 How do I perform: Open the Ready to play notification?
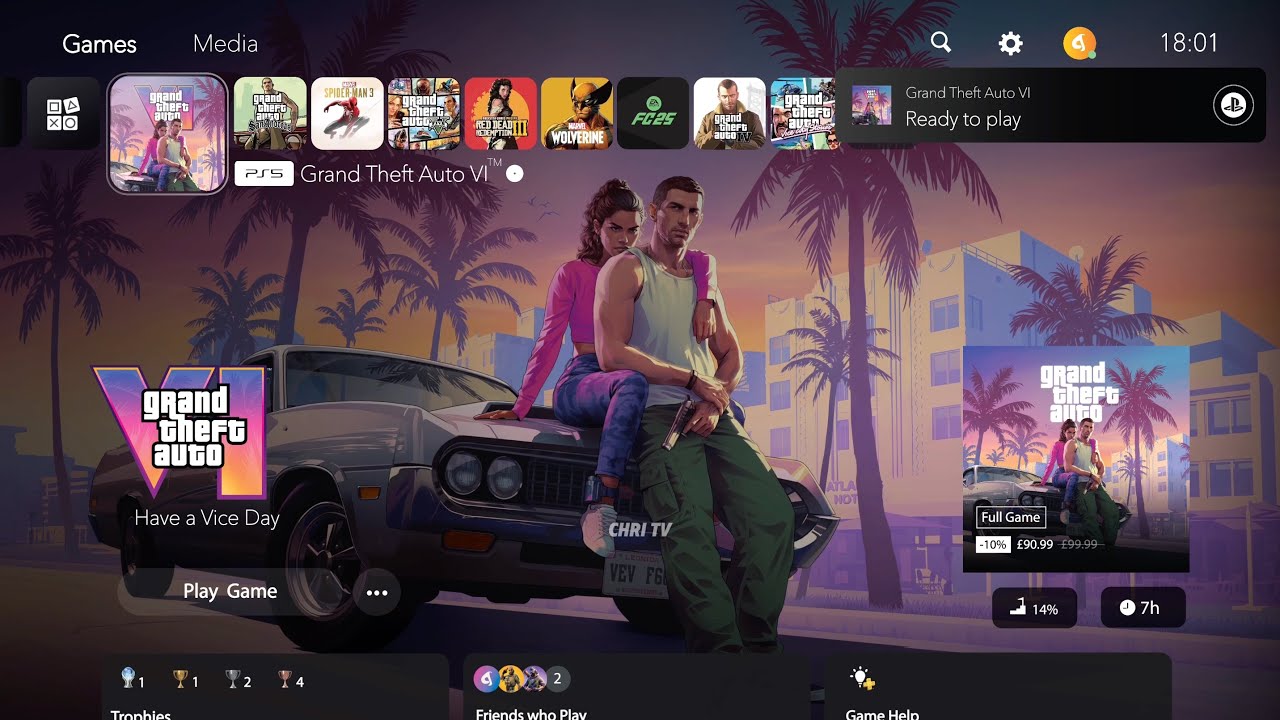[x=1050, y=106]
